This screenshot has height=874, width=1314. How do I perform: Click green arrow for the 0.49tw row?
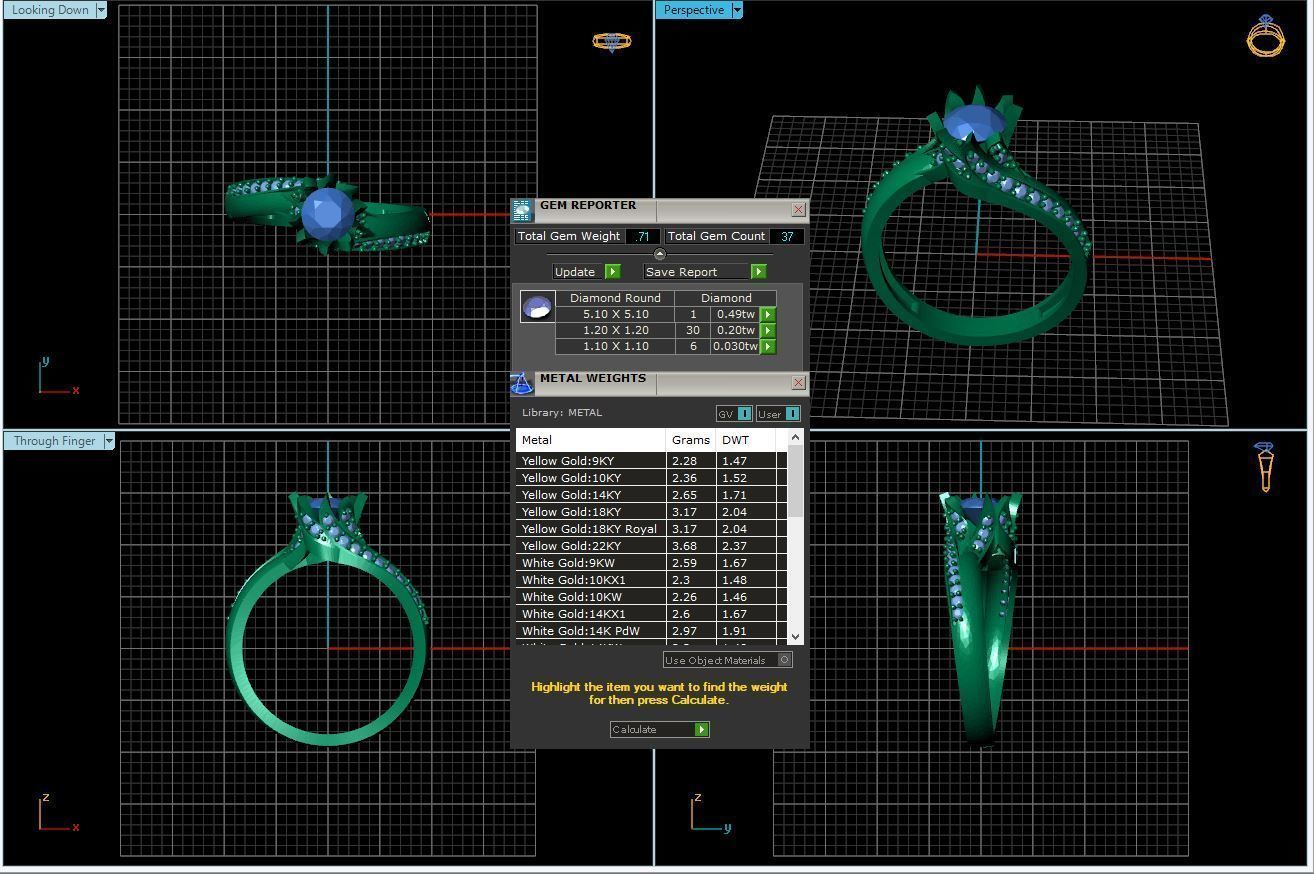tap(768, 314)
